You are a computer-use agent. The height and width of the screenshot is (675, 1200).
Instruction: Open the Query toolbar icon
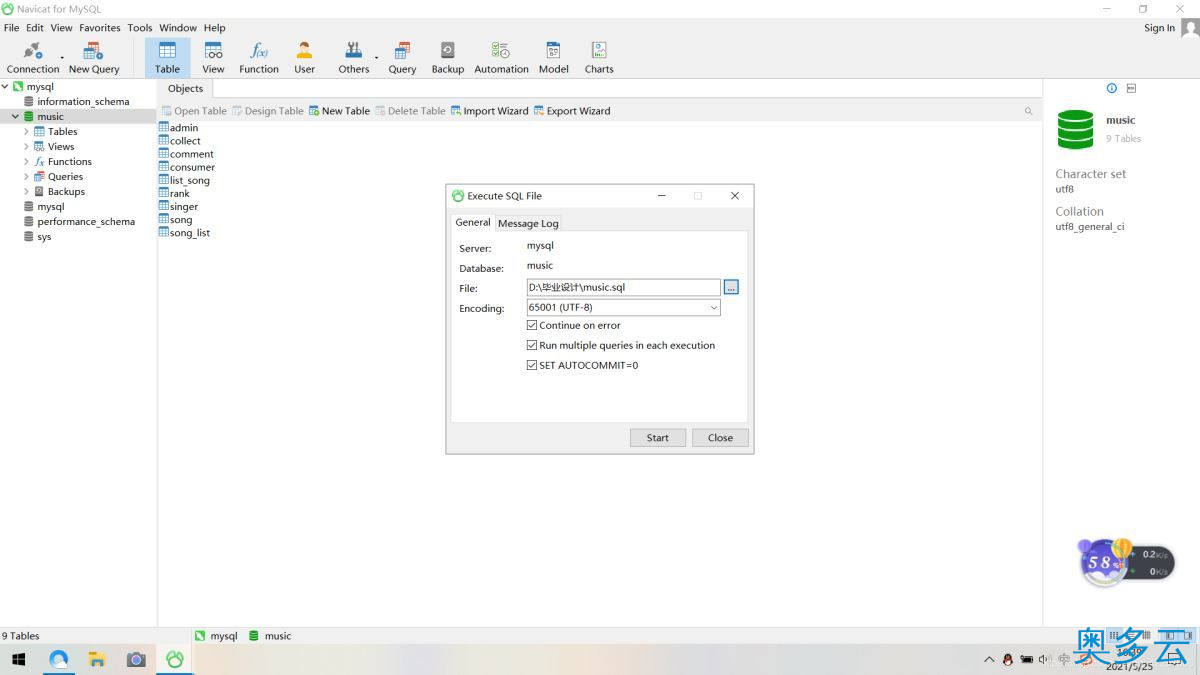[x=402, y=58]
